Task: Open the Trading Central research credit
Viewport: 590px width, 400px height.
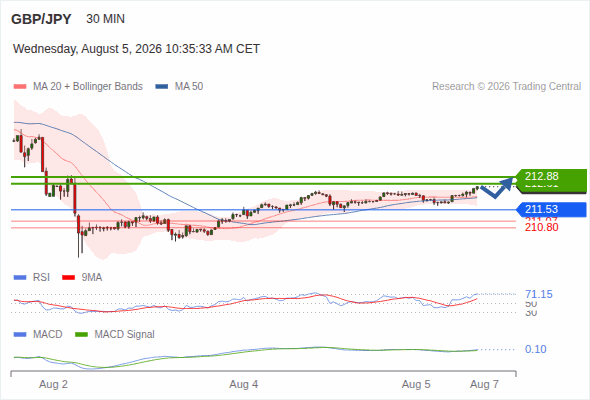Action: pos(506,87)
